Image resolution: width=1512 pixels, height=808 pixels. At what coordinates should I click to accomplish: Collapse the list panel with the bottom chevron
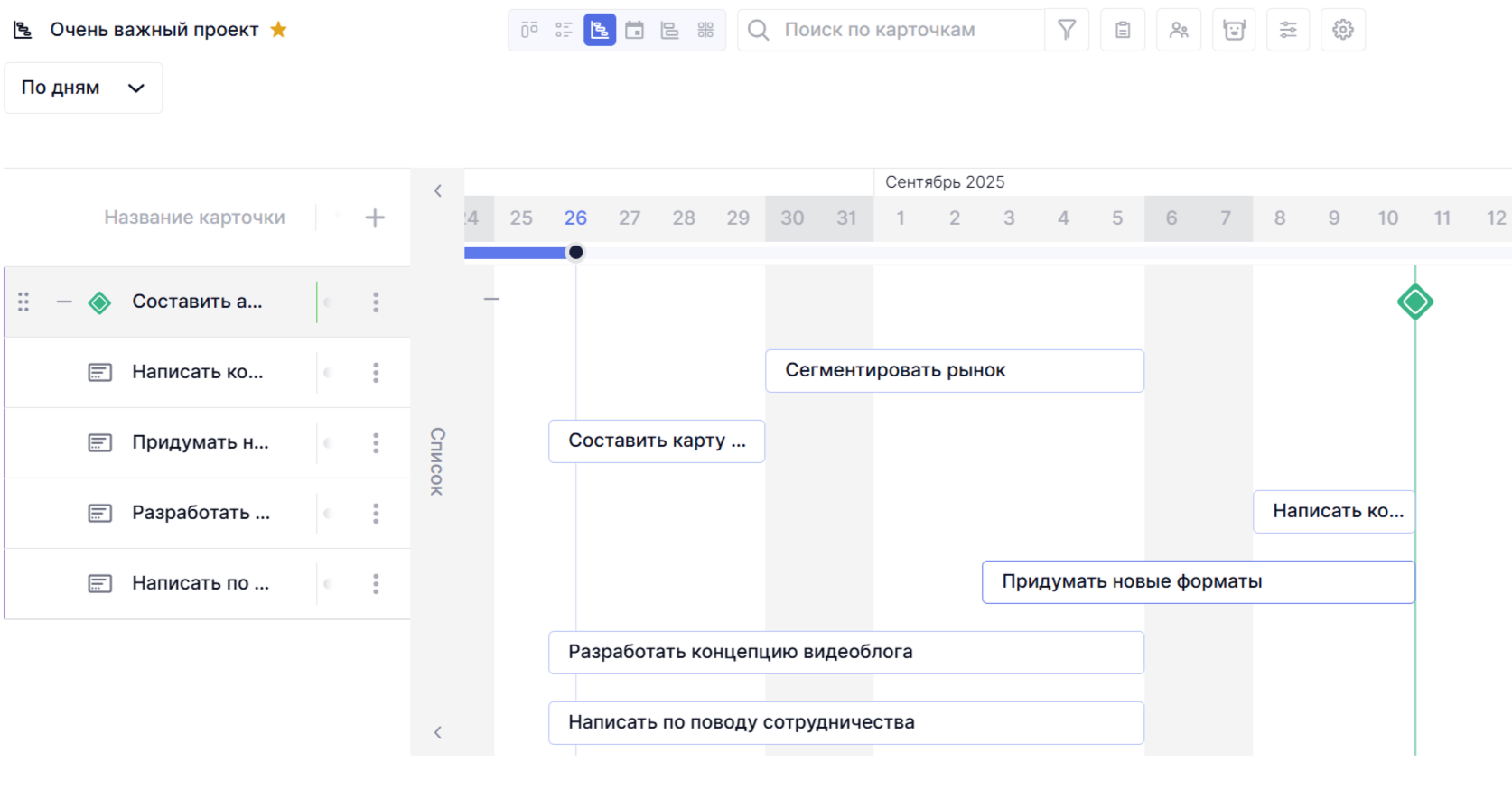point(438,732)
